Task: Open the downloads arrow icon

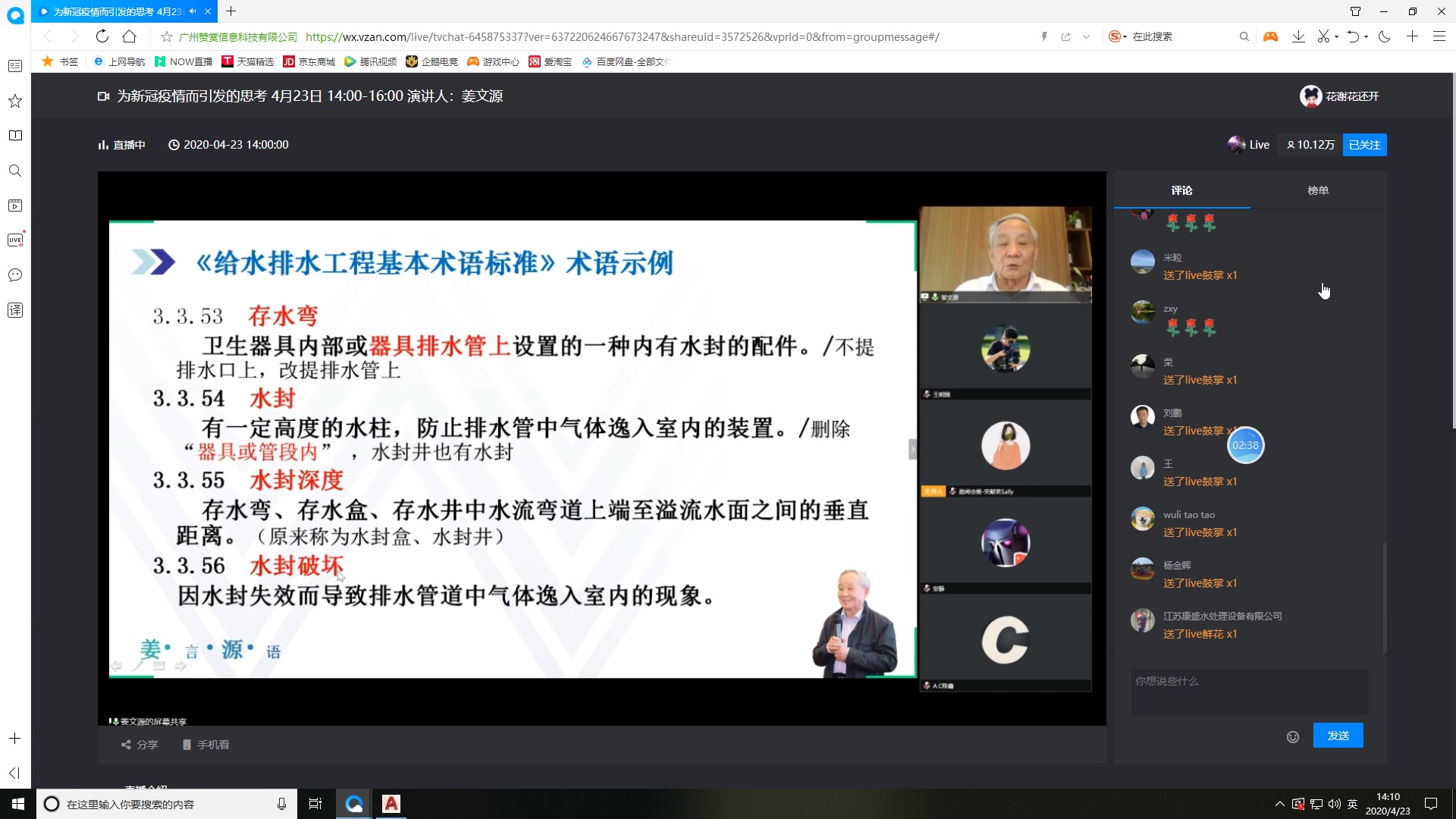Action: click(x=1298, y=36)
